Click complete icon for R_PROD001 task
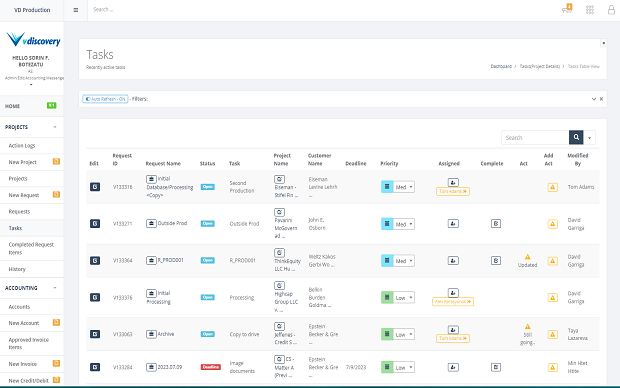620x388 pixels. [496, 260]
